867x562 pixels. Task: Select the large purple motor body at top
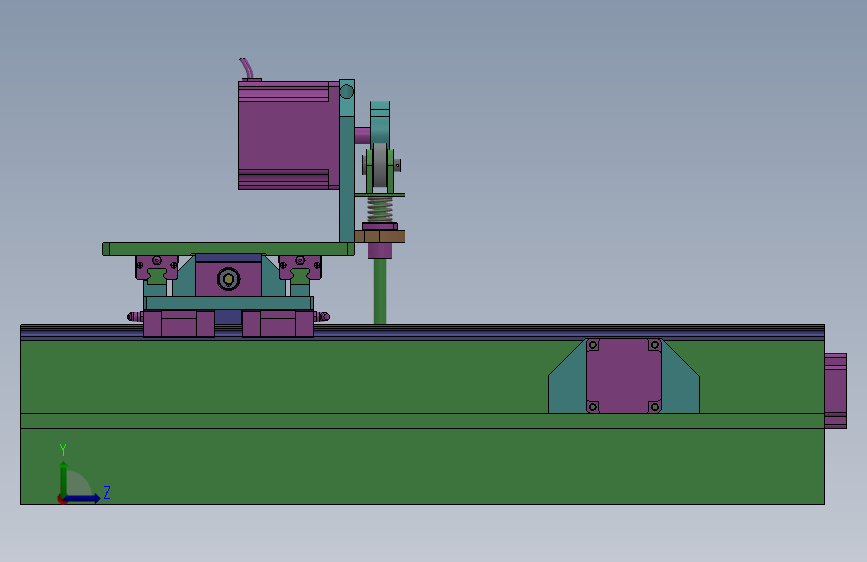[289, 136]
